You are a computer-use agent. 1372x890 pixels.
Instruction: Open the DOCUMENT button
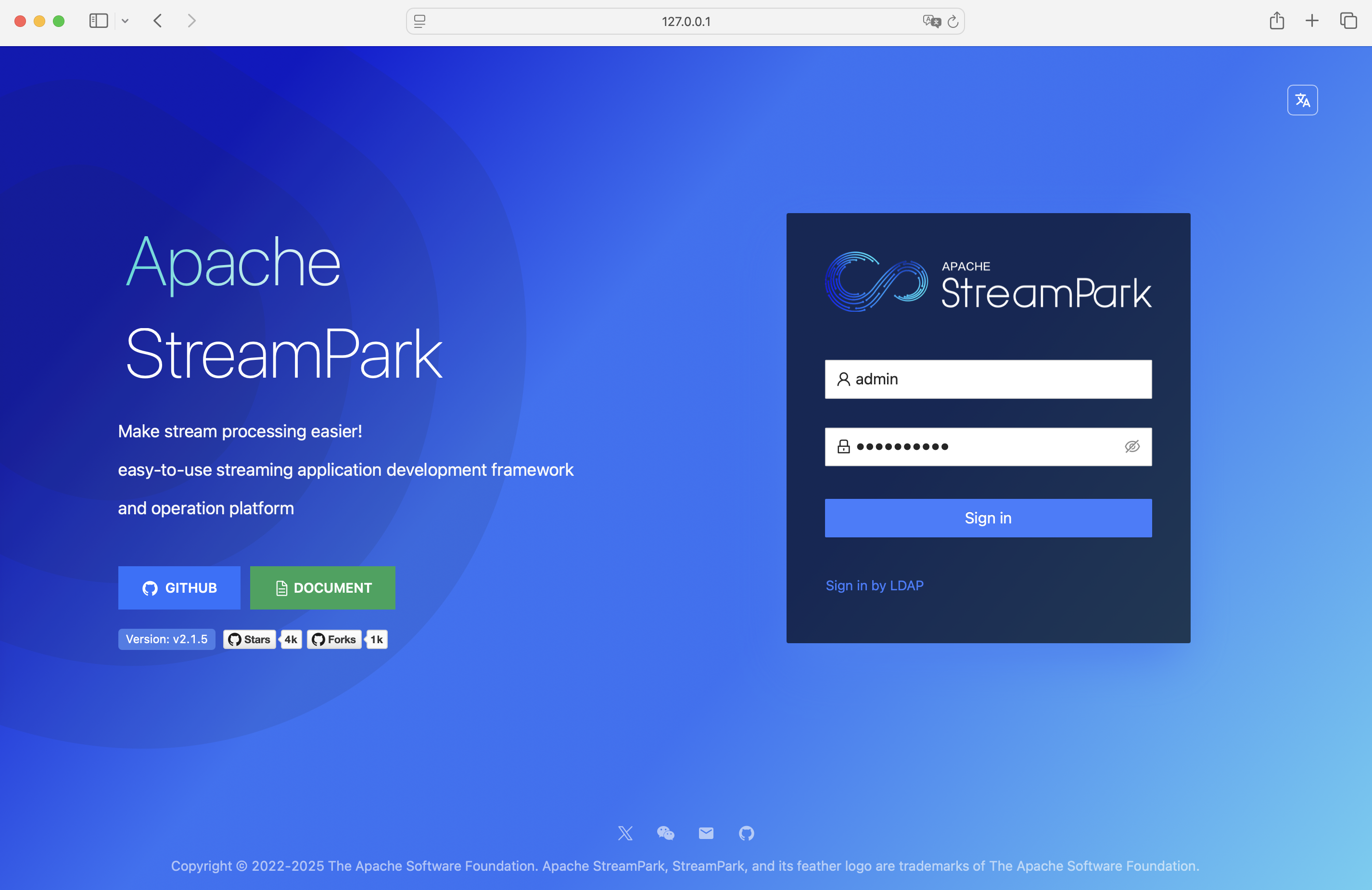(x=322, y=587)
